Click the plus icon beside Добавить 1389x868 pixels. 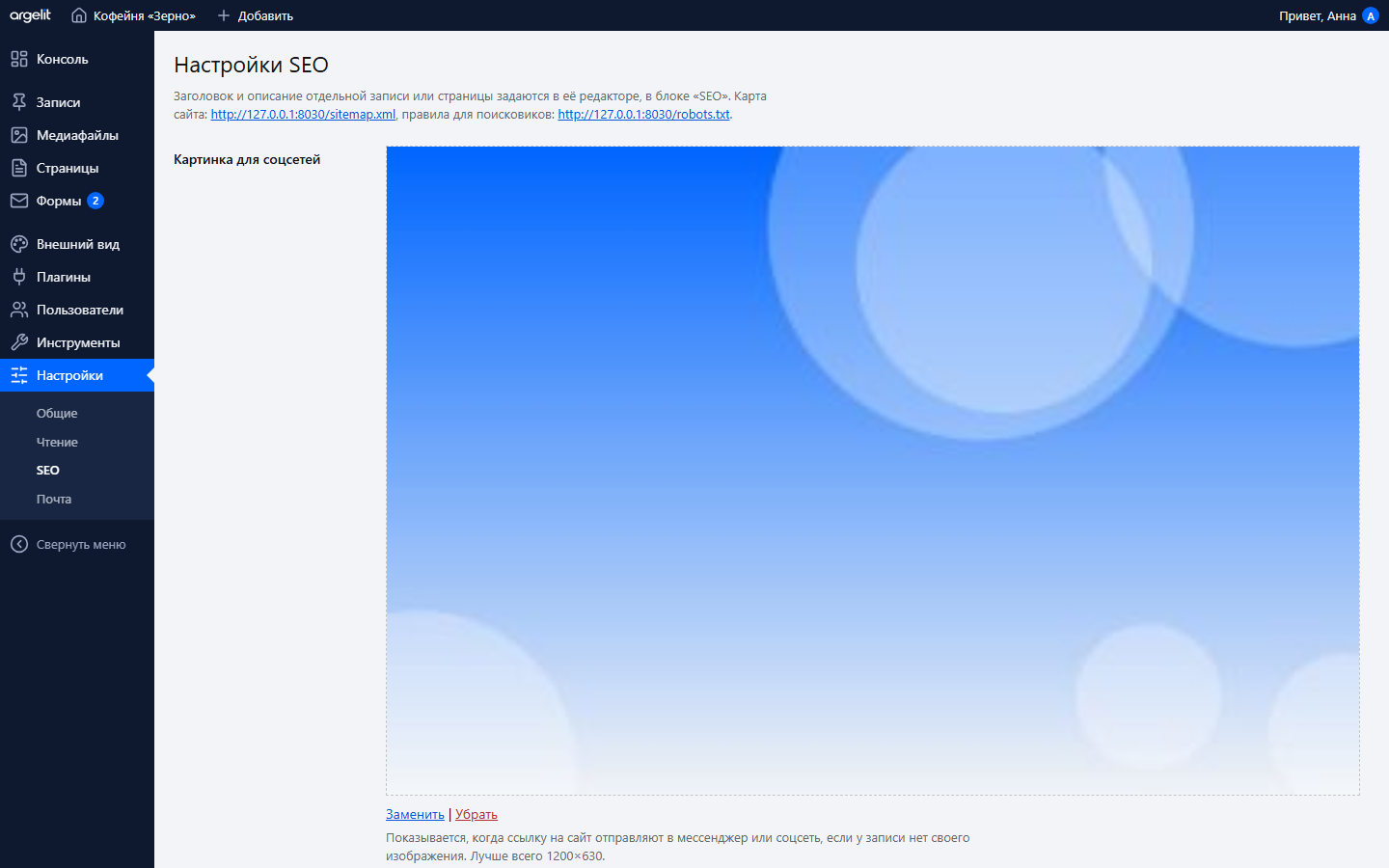pyautogui.click(x=224, y=15)
